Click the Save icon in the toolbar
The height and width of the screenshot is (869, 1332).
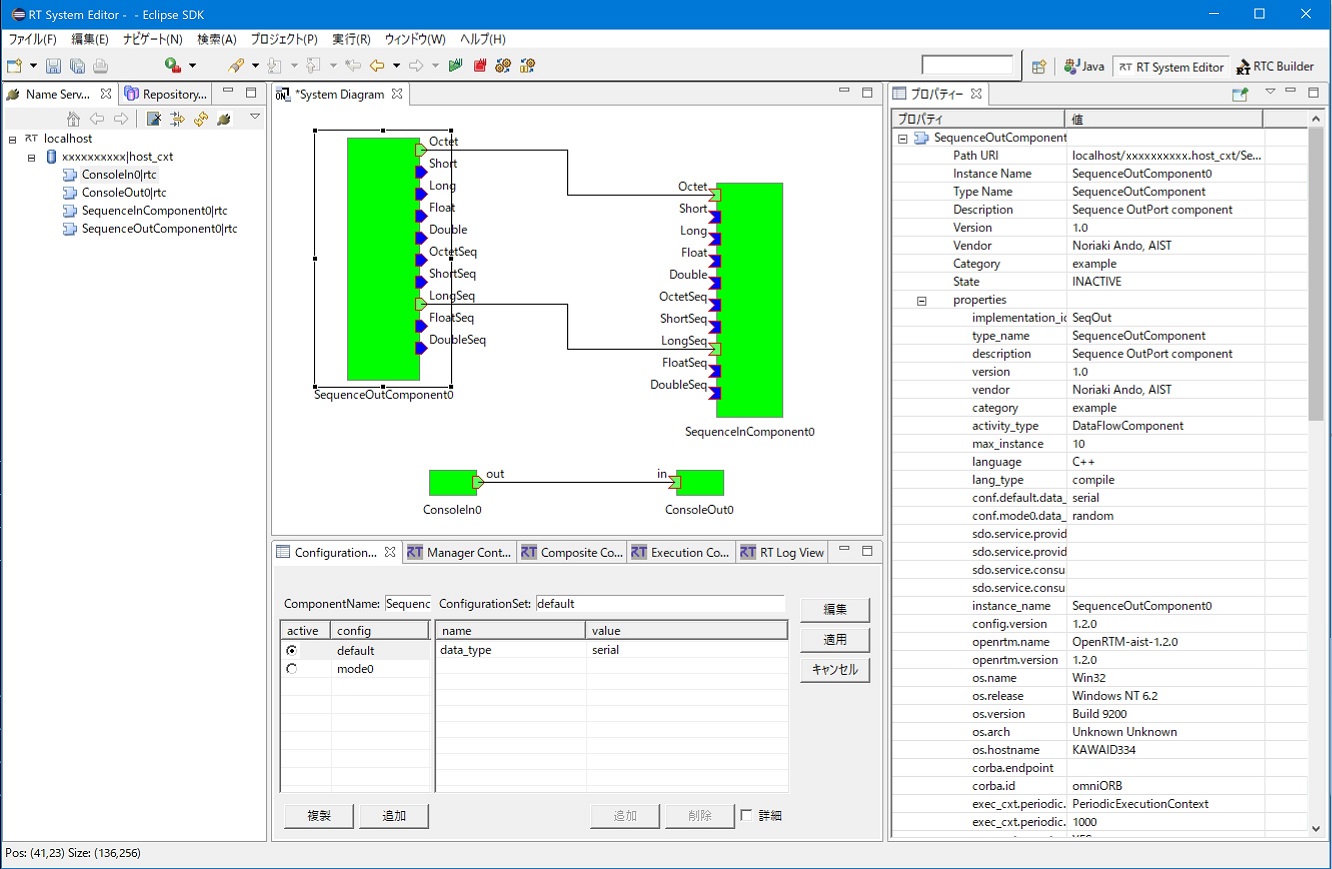tap(53, 66)
